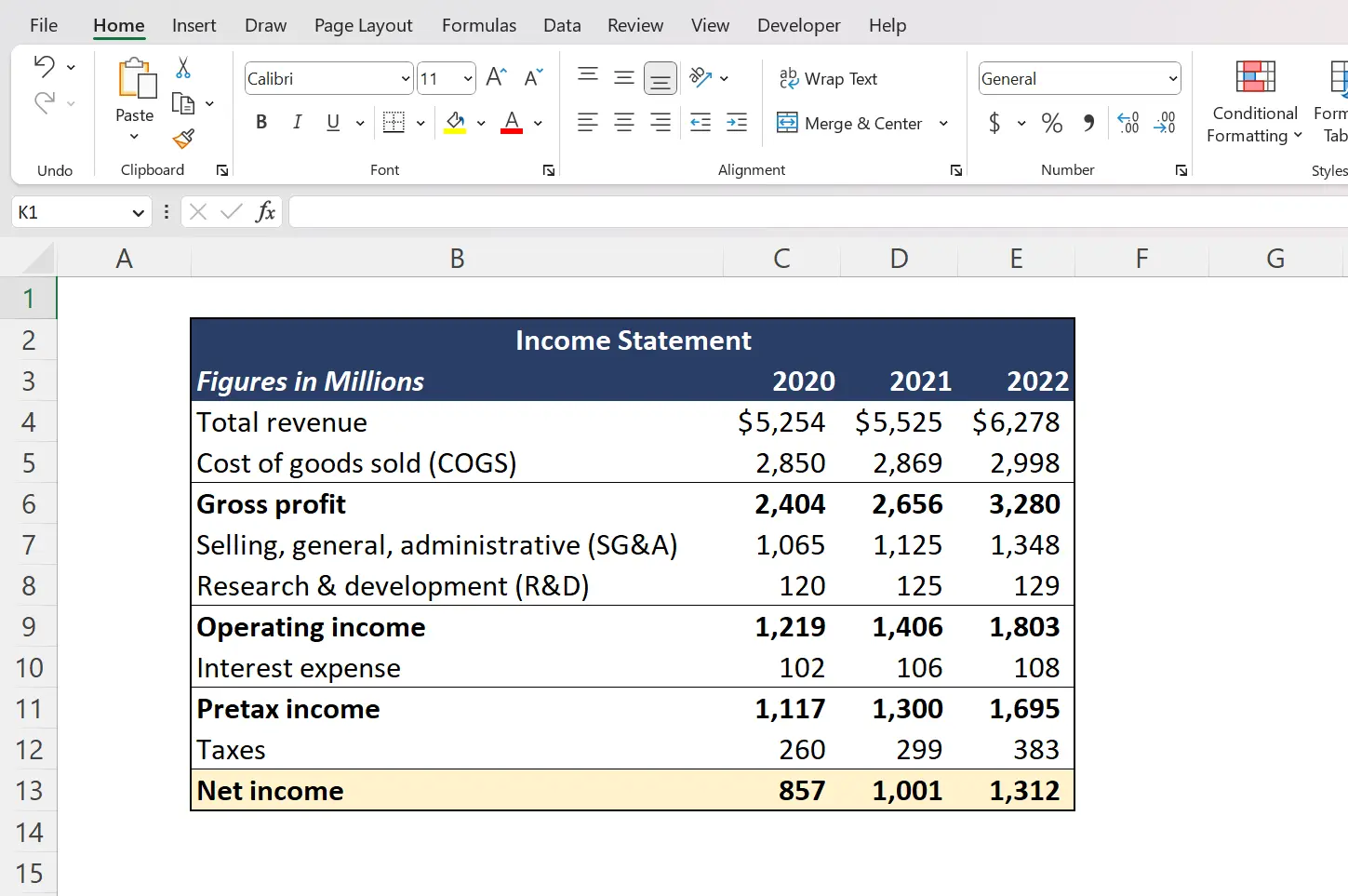Click Increase Decimal
This screenshot has height=896, width=1348.
coord(1128,122)
